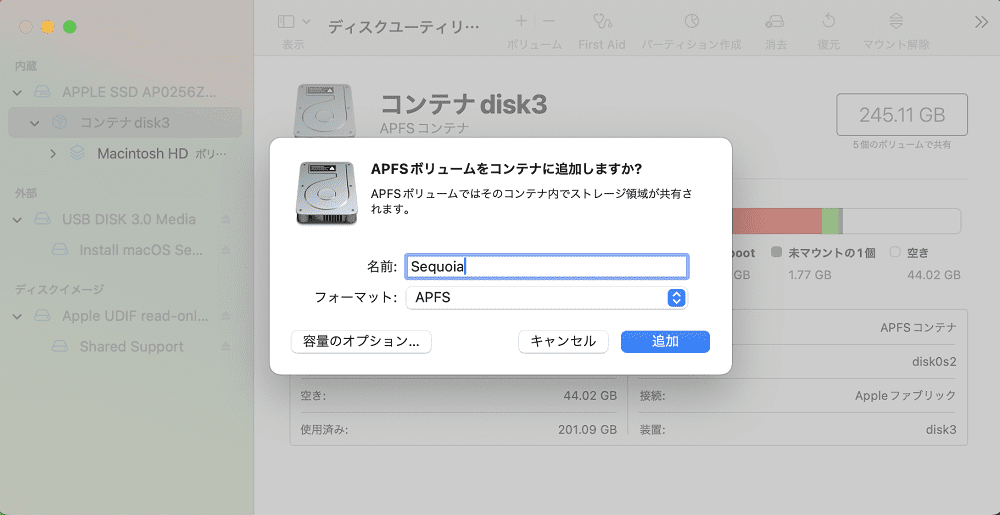Select APPLE SSD AP0256Z in sidebar
1000x515 pixels.
click(139, 92)
